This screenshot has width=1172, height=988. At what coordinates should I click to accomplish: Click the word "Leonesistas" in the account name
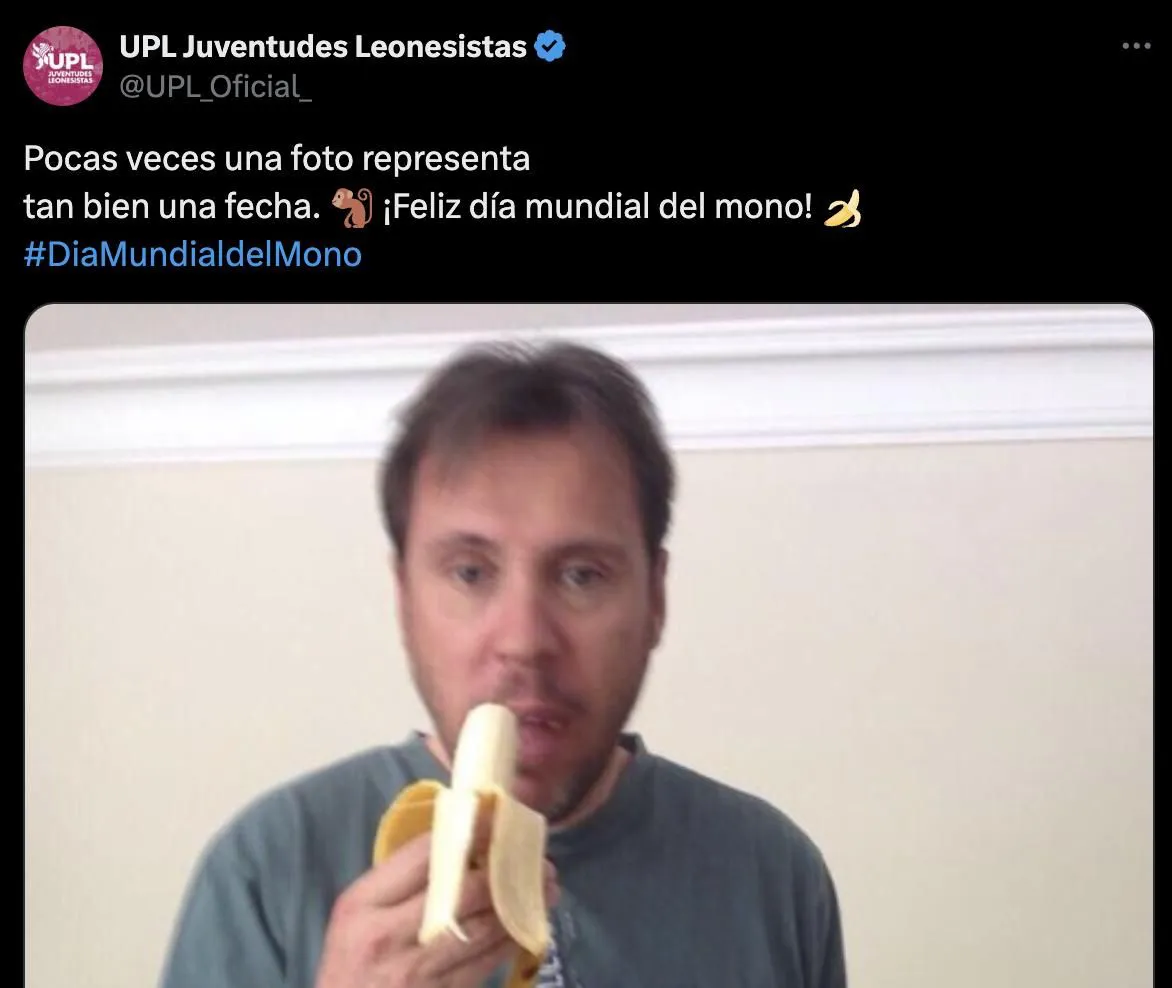pos(440,46)
